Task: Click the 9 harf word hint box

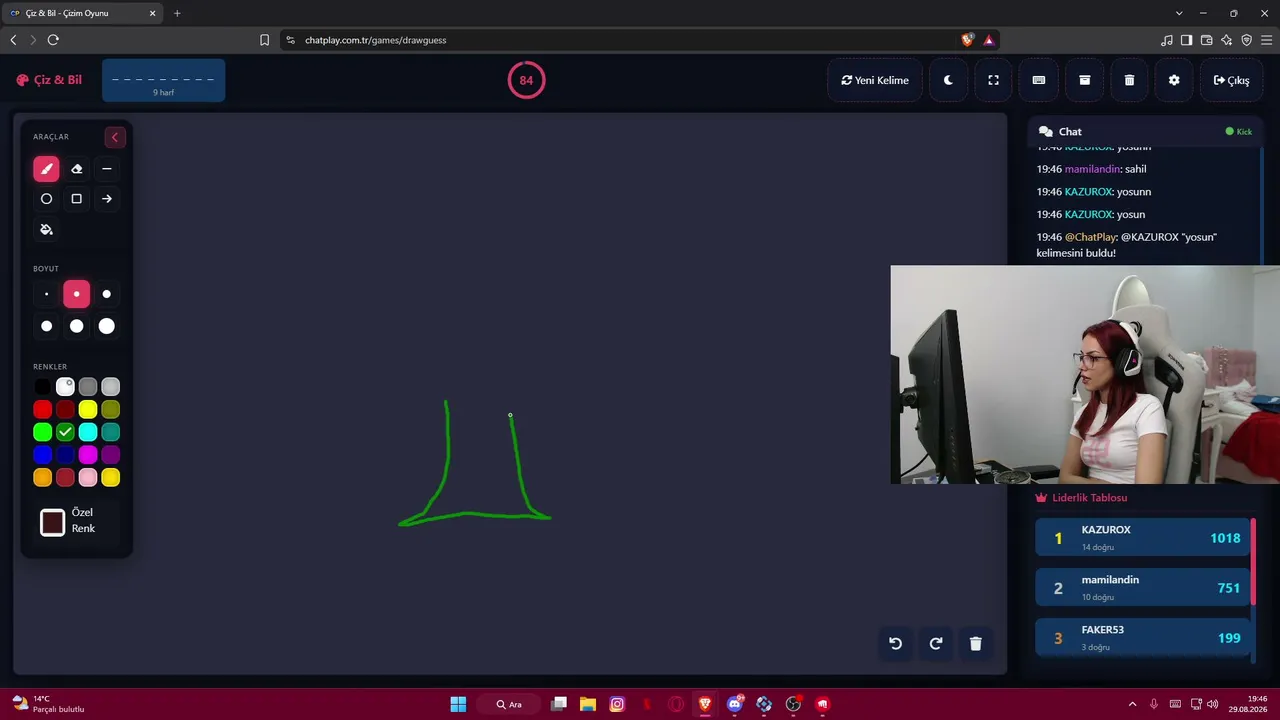Action: pos(163,80)
